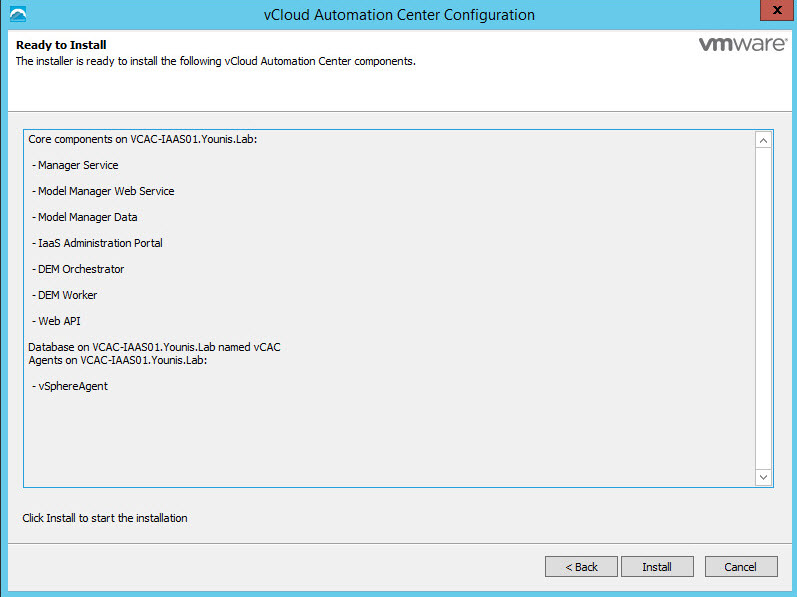This screenshot has width=797, height=597.
Task: Select the Model Manager Web Service entry
Action: pos(105,191)
